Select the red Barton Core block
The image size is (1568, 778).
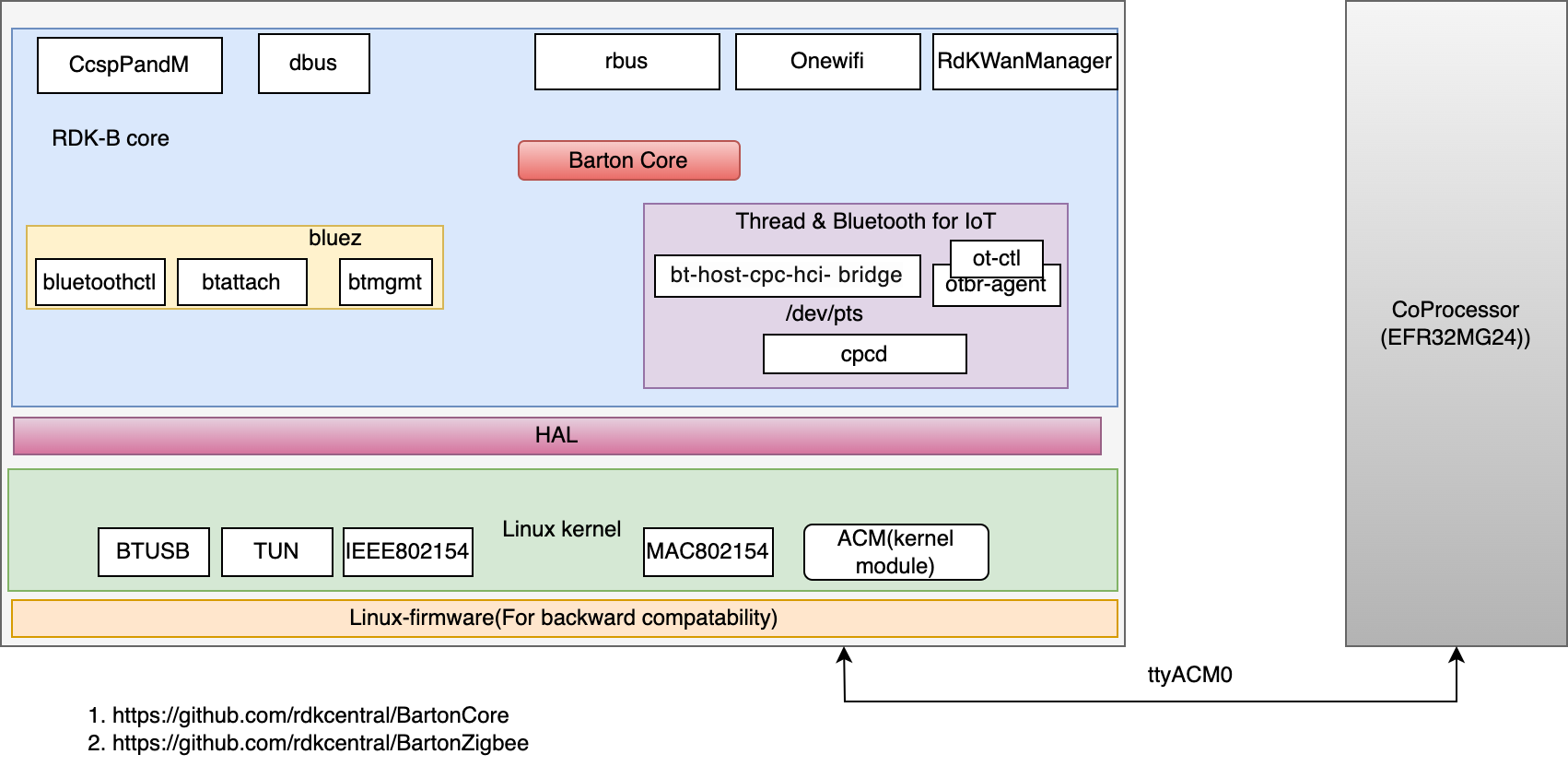628,160
